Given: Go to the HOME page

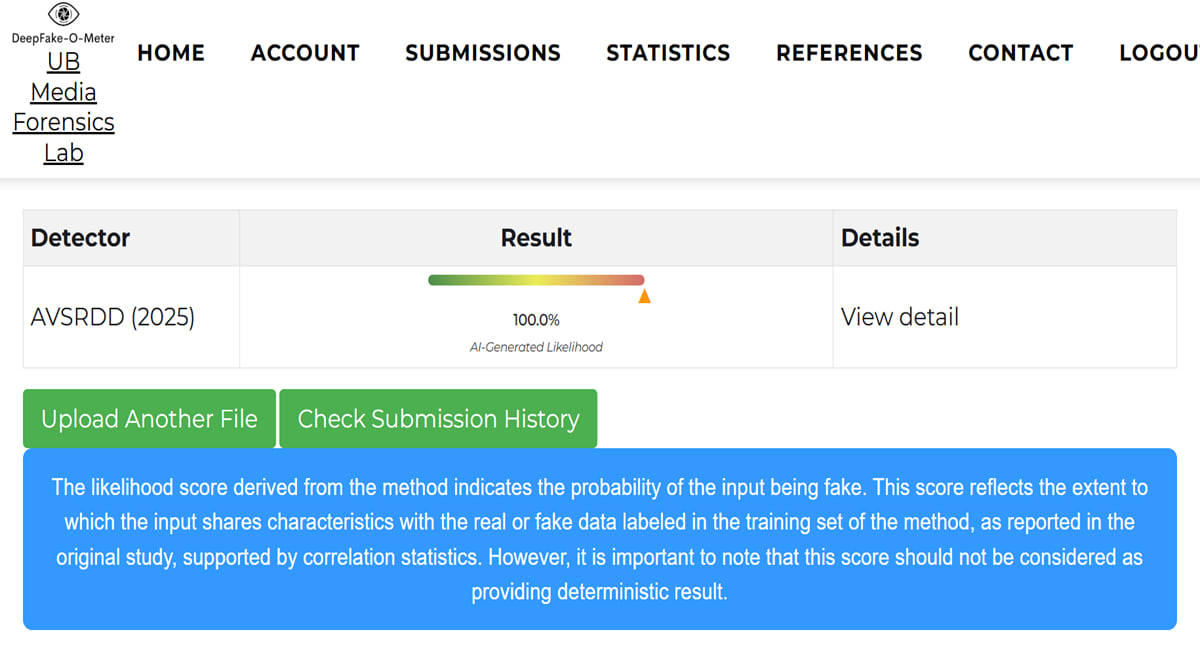Looking at the screenshot, I should tap(171, 53).
